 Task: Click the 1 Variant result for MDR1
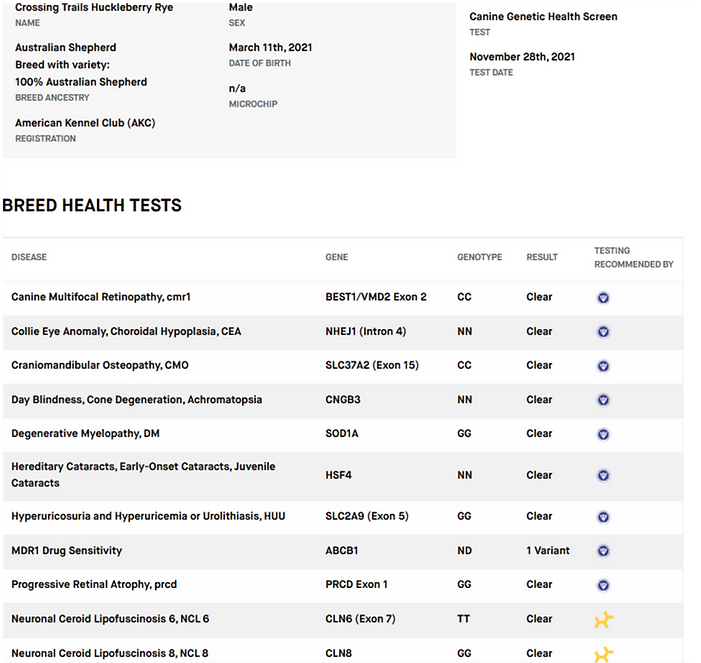coord(548,551)
